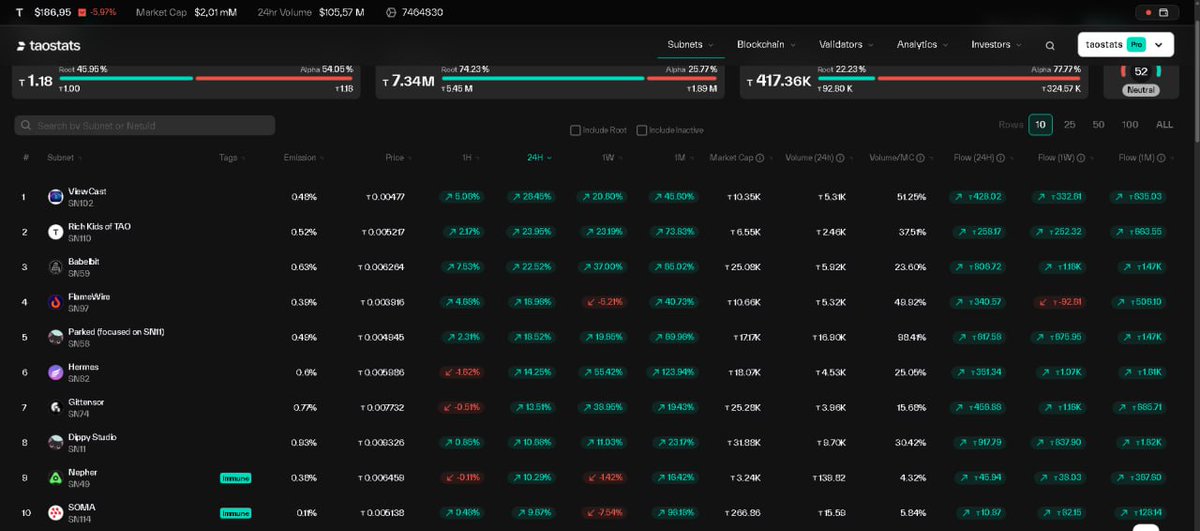Sort by the 1W column header
This screenshot has height=531, width=1200.
610,158
